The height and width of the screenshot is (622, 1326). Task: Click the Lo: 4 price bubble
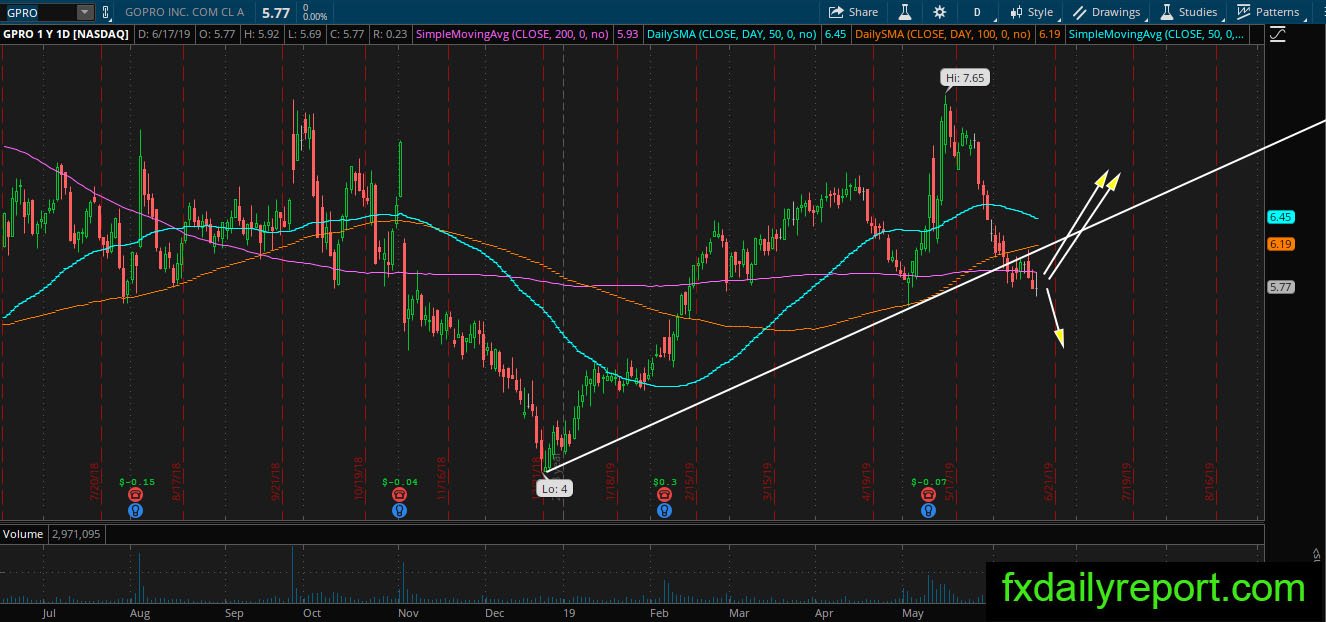(553, 489)
